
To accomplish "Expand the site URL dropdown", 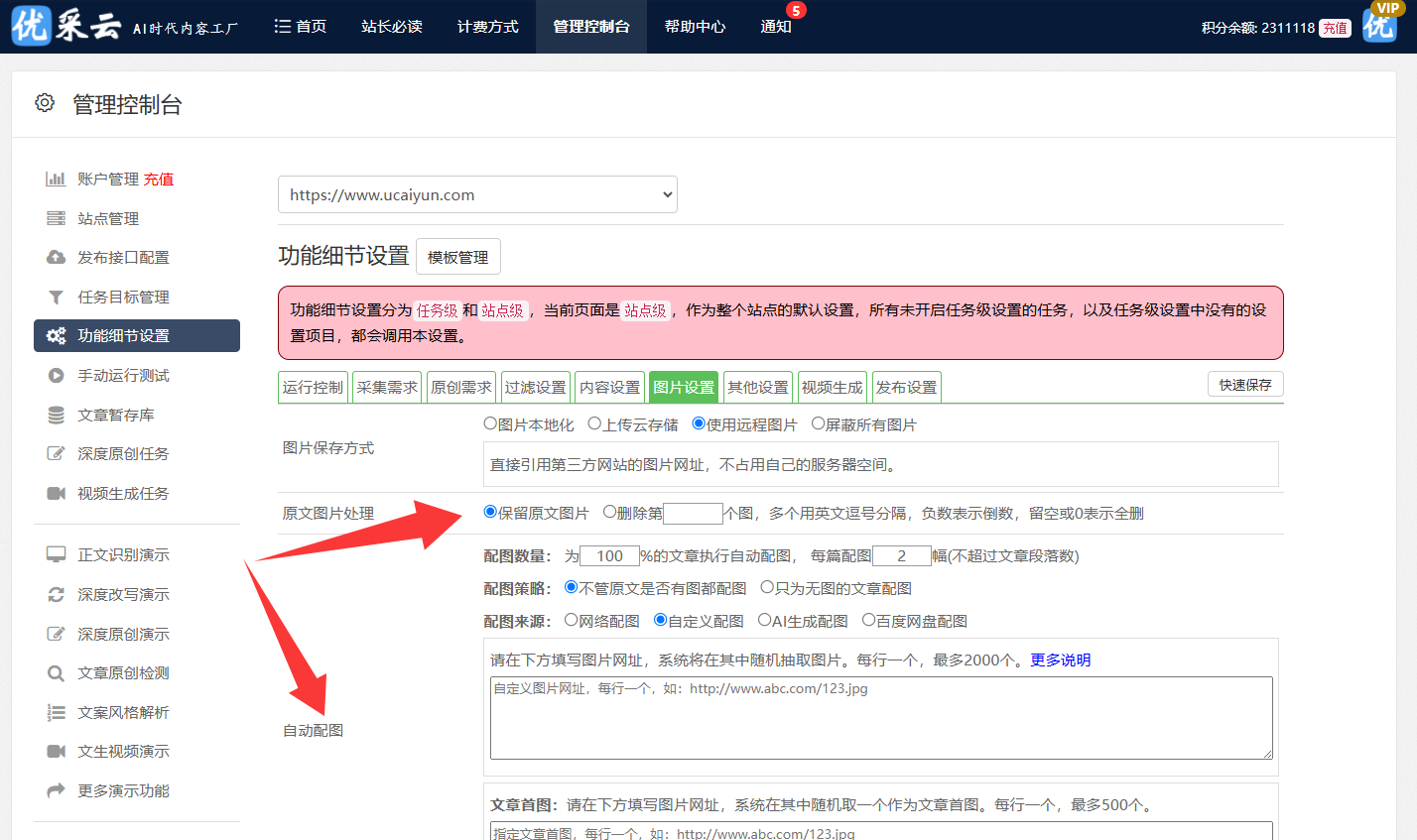I will (x=477, y=195).
